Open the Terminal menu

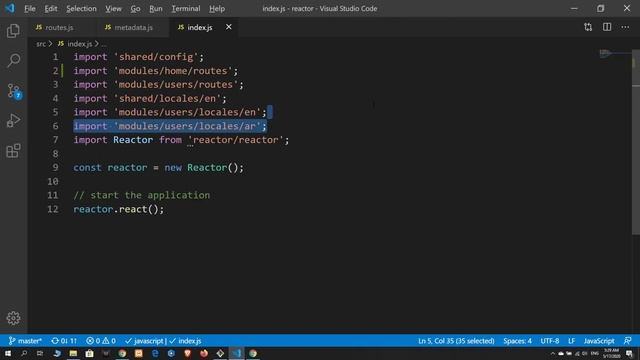pyautogui.click(x=186, y=9)
